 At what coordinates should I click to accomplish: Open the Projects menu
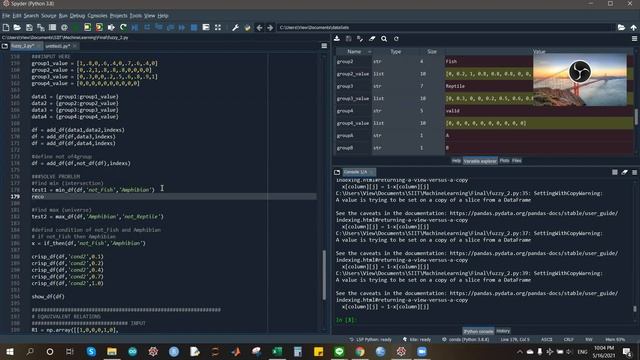tap(118, 16)
